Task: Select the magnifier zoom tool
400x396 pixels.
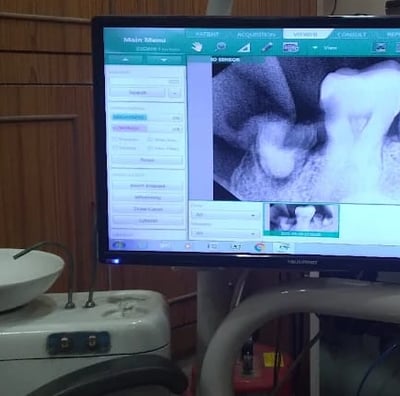Action: [220, 47]
